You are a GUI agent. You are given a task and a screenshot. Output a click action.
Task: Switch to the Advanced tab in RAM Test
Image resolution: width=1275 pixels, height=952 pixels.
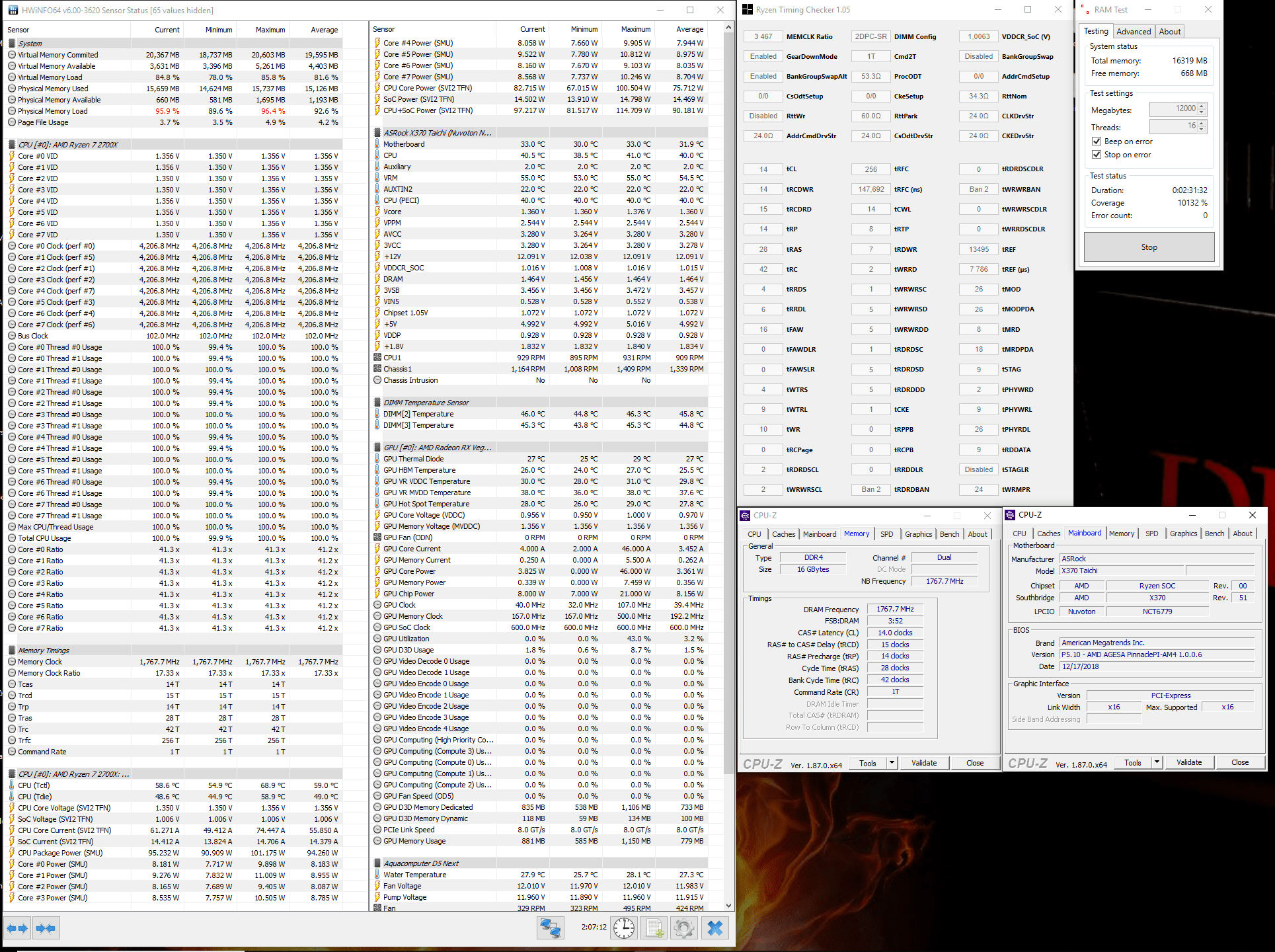(1134, 32)
